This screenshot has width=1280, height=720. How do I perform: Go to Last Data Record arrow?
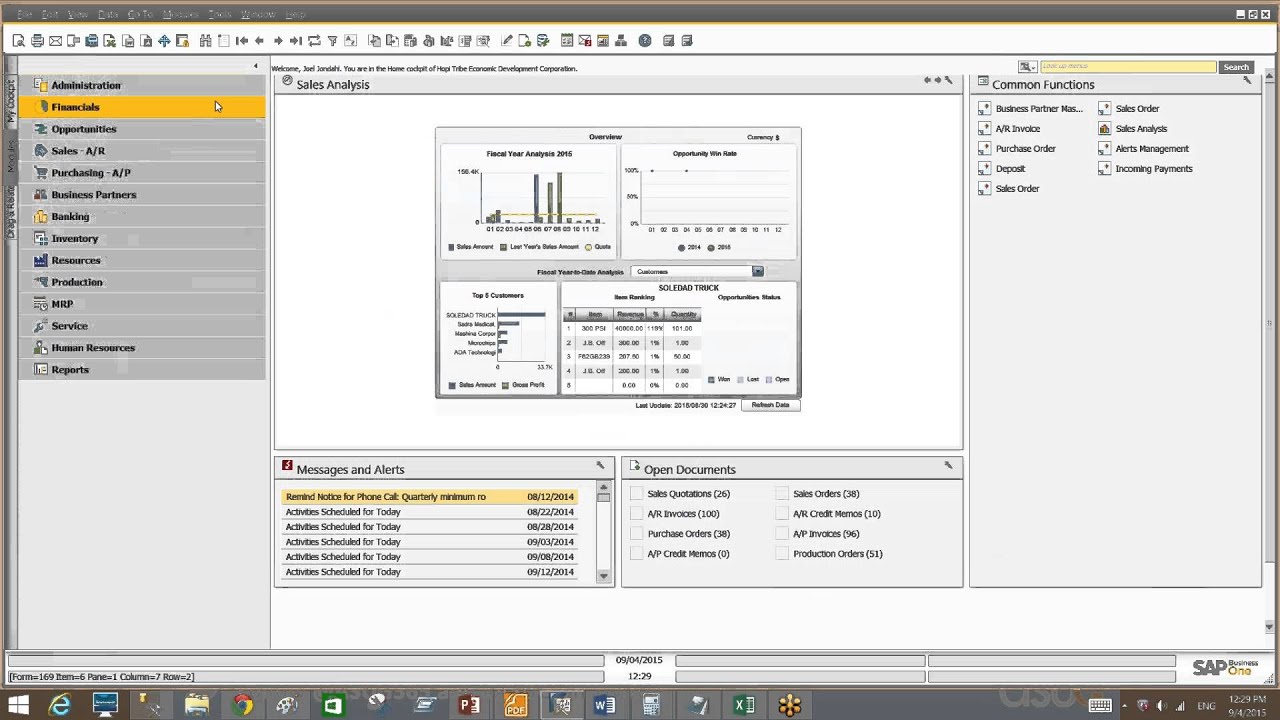[x=296, y=41]
